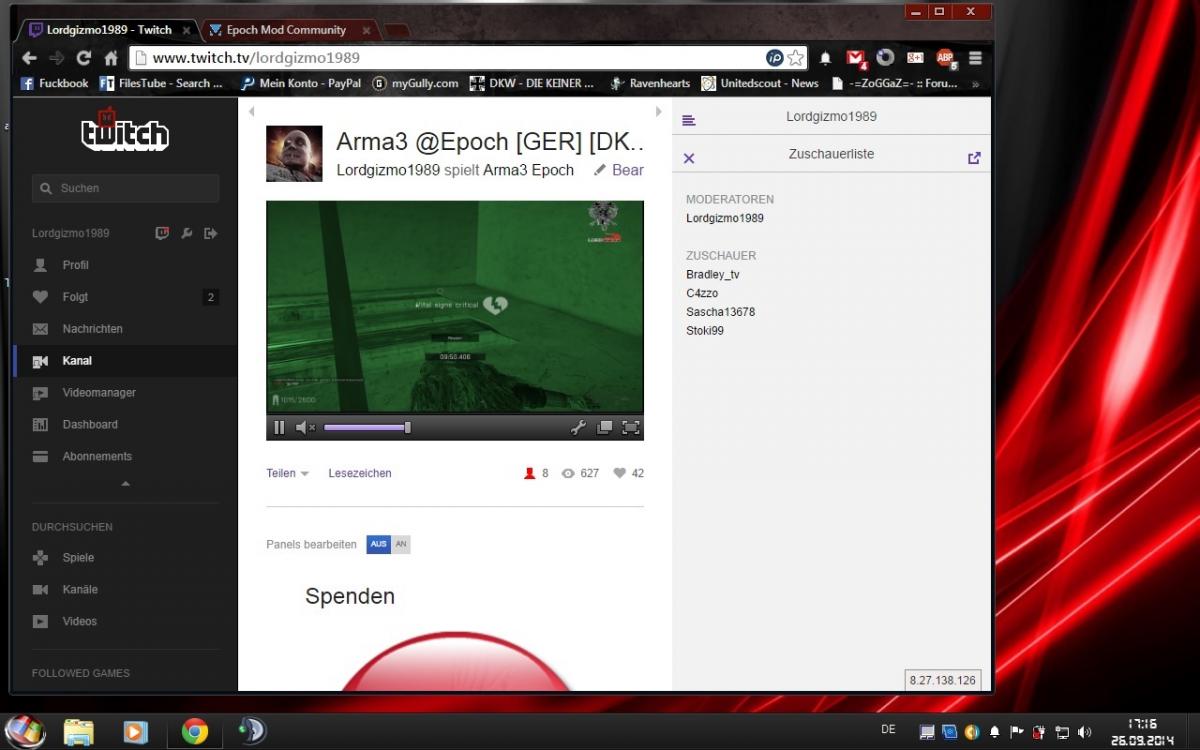This screenshot has height=750, width=1200.
Task: Open Nachrichten messages
Action: point(92,329)
